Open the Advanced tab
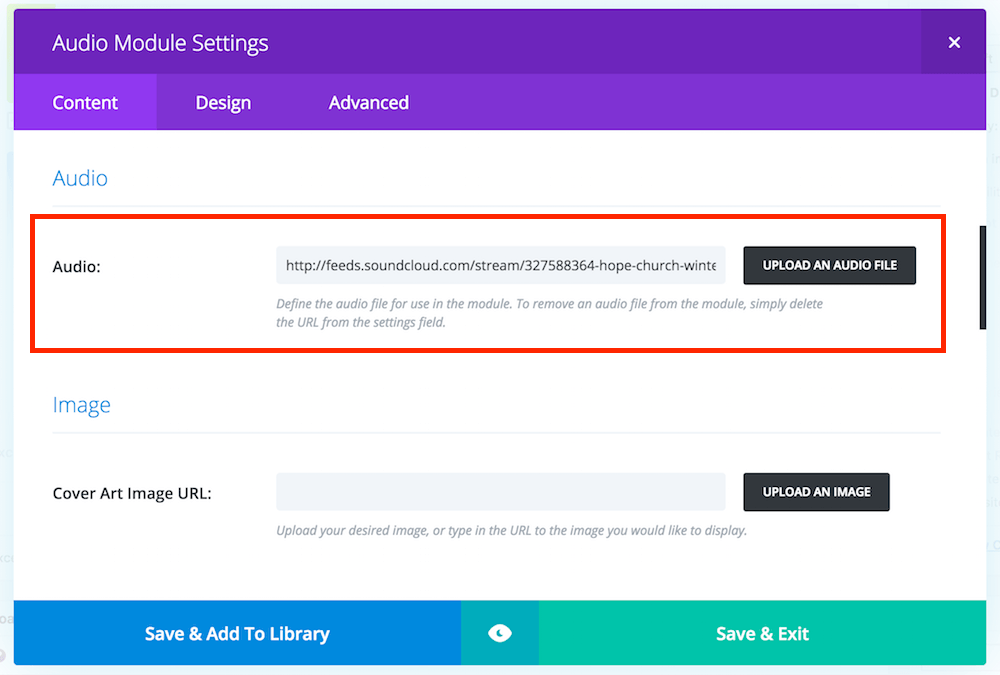 368,103
